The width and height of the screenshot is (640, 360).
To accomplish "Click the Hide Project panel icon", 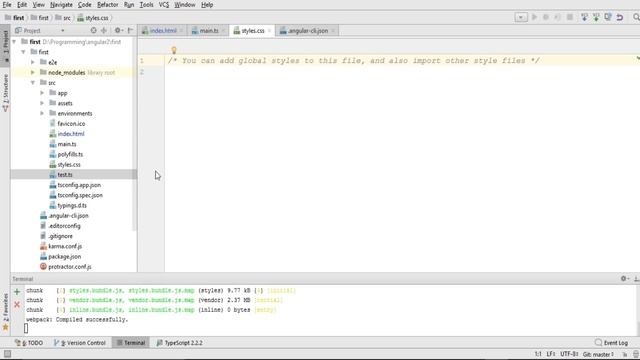I will point(130,30).
